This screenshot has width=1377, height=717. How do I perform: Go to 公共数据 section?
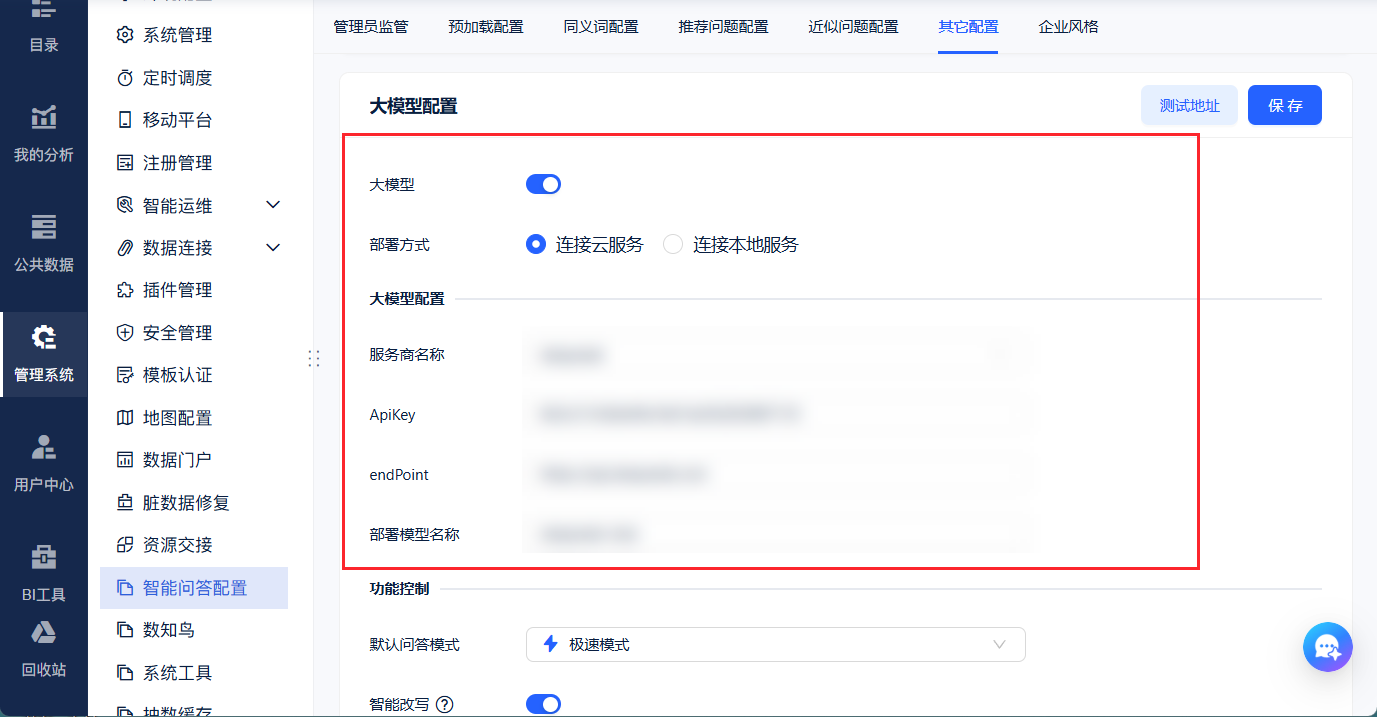point(44,245)
